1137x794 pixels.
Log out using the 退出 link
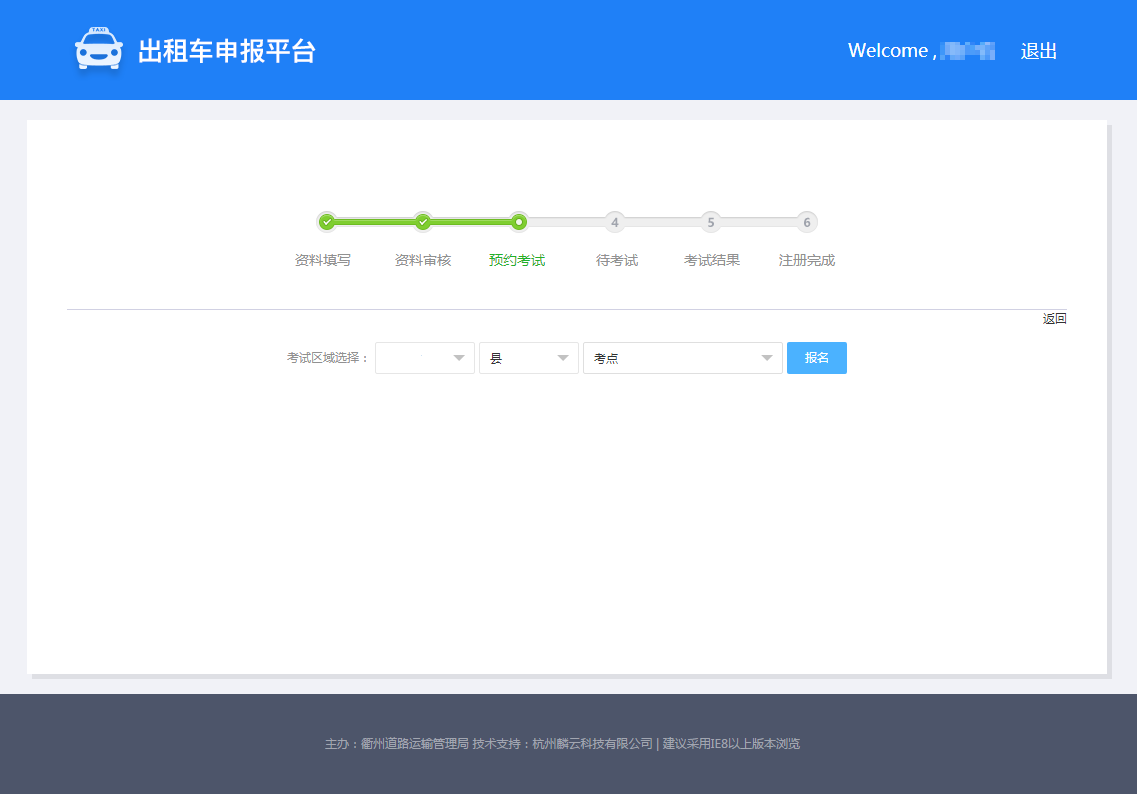pyautogui.click(x=1038, y=51)
